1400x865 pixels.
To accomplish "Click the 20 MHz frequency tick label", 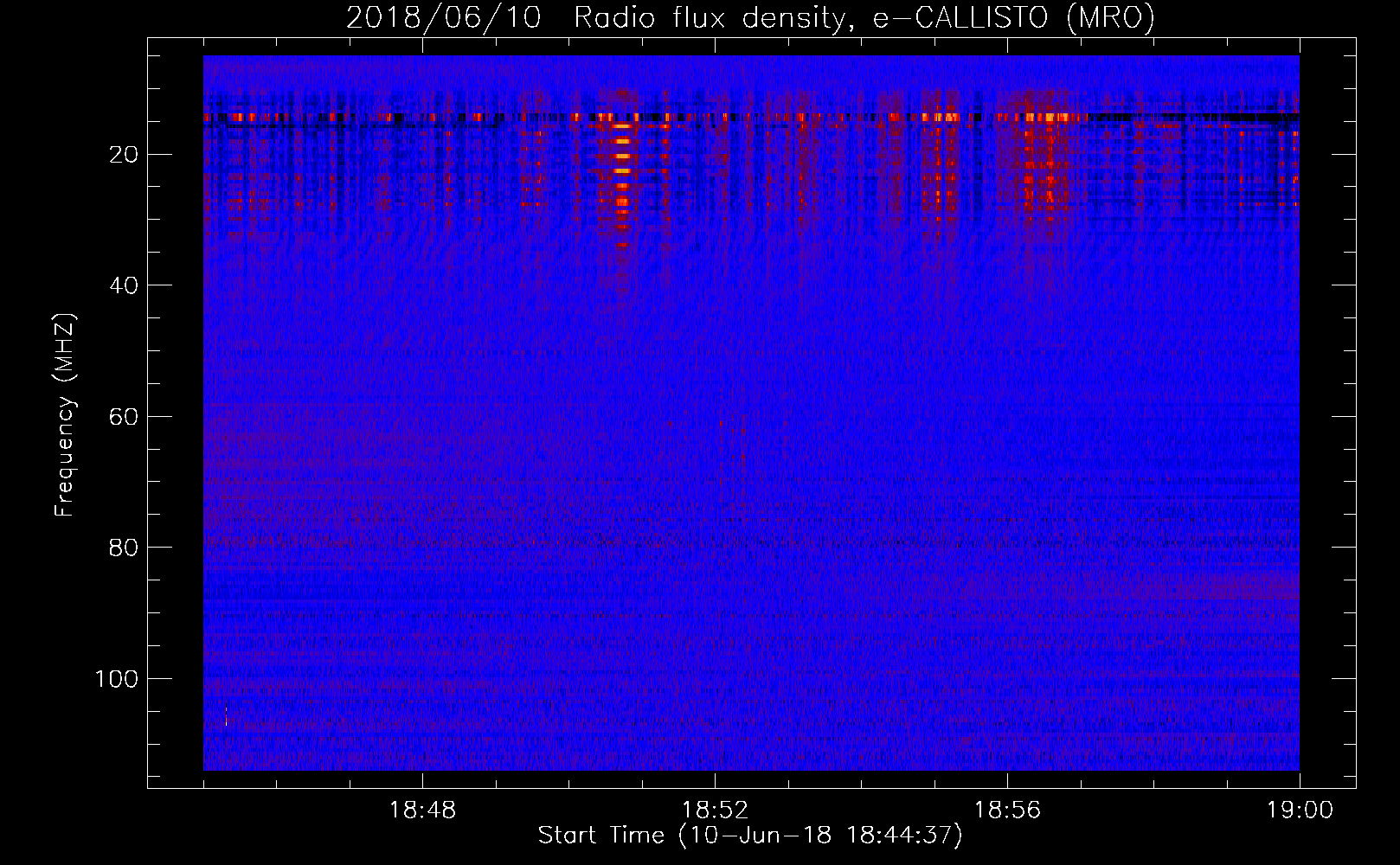I will click(125, 155).
